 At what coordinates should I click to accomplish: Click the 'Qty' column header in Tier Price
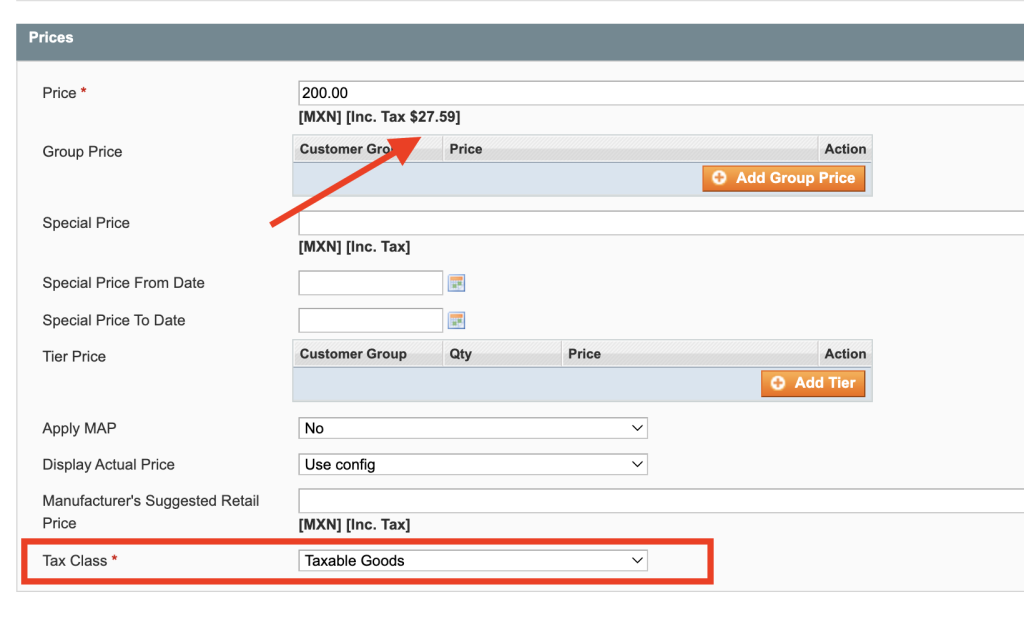coord(460,354)
